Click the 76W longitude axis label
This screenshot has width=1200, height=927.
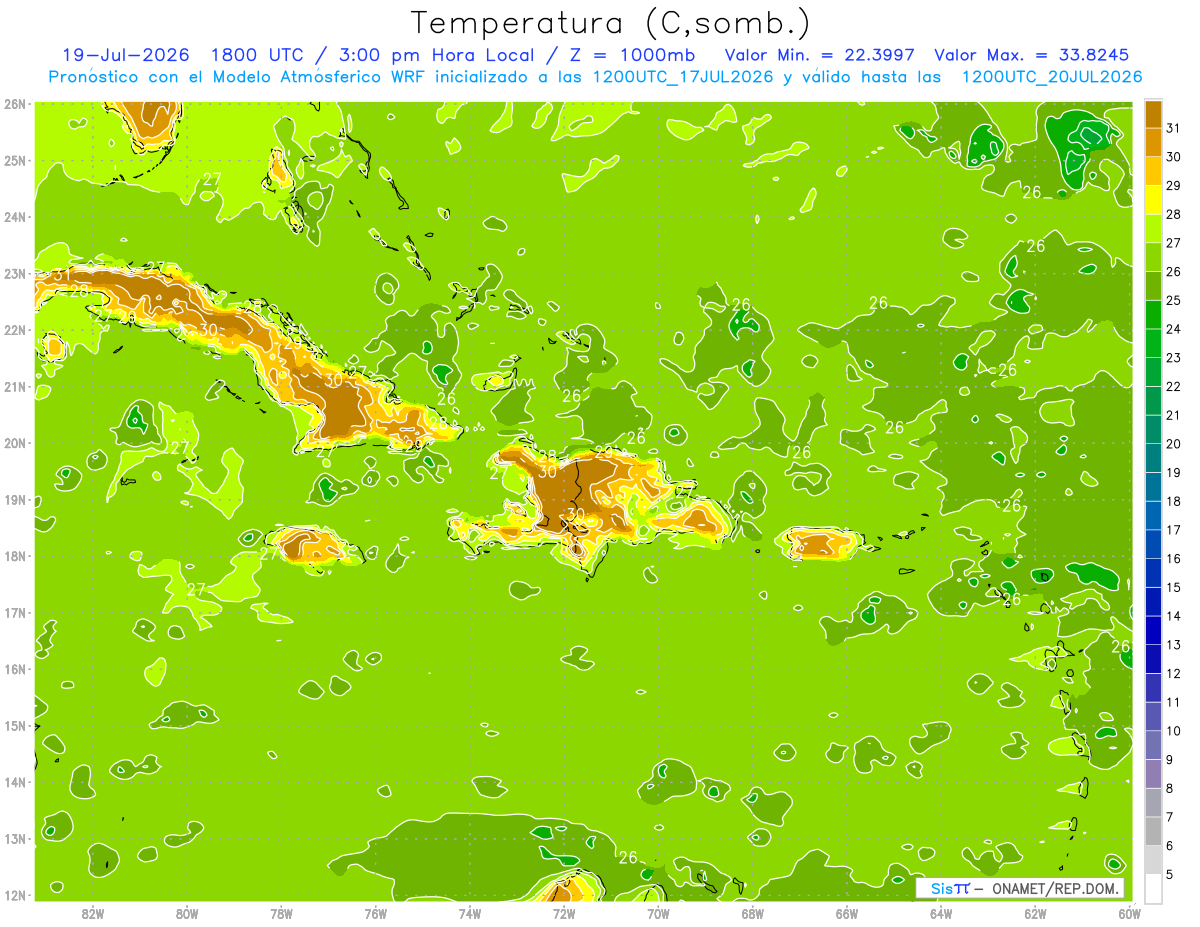[375, 913]
